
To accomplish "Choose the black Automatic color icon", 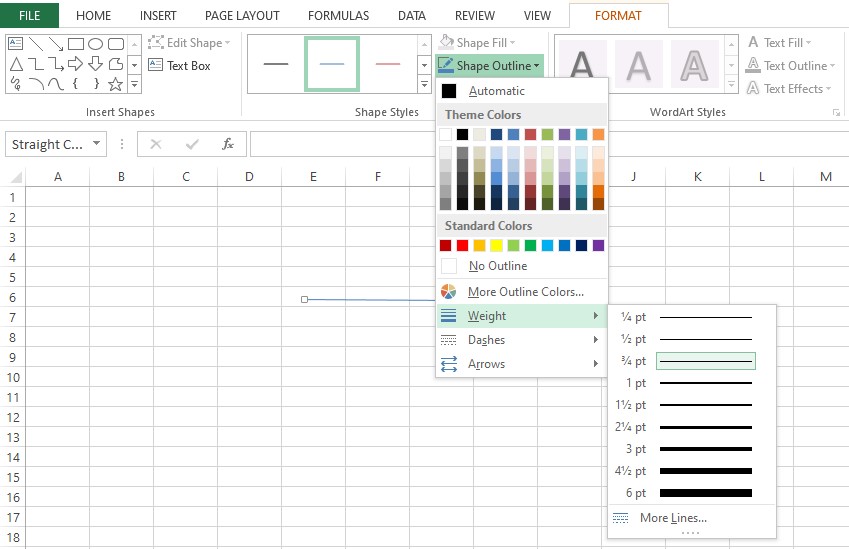I will tap(449, 91).
